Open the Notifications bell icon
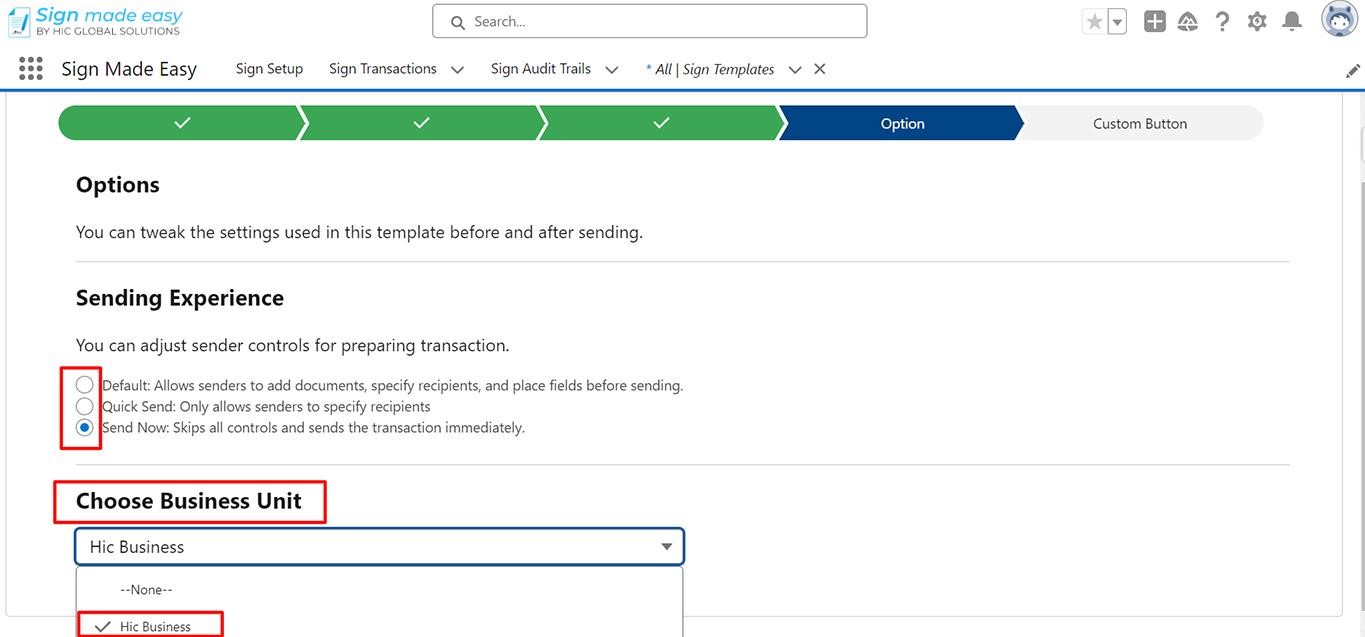The height and width of the screenshot is (637, 1365). [x=1292, y=21]
